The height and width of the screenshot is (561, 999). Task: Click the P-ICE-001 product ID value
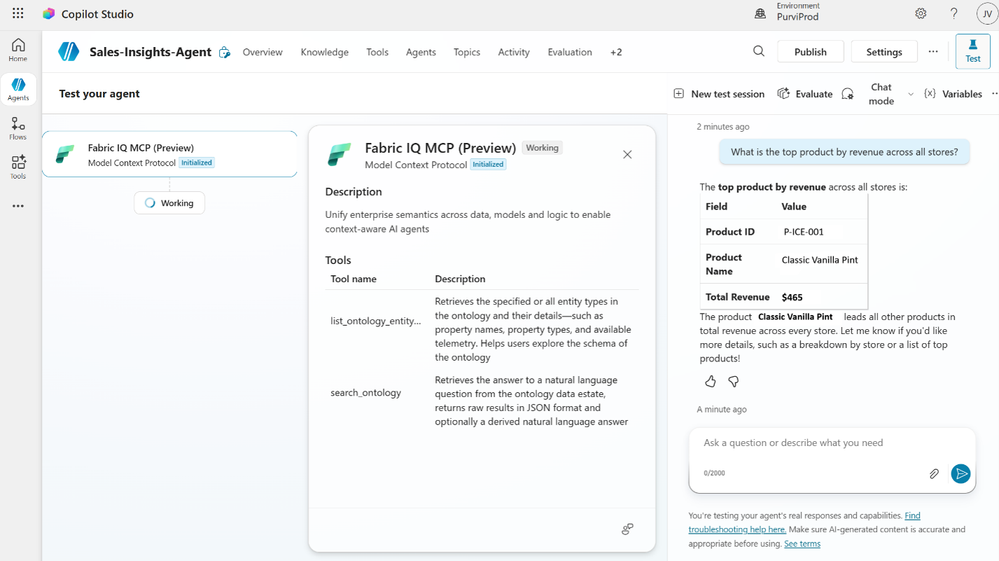pos(803,232)
